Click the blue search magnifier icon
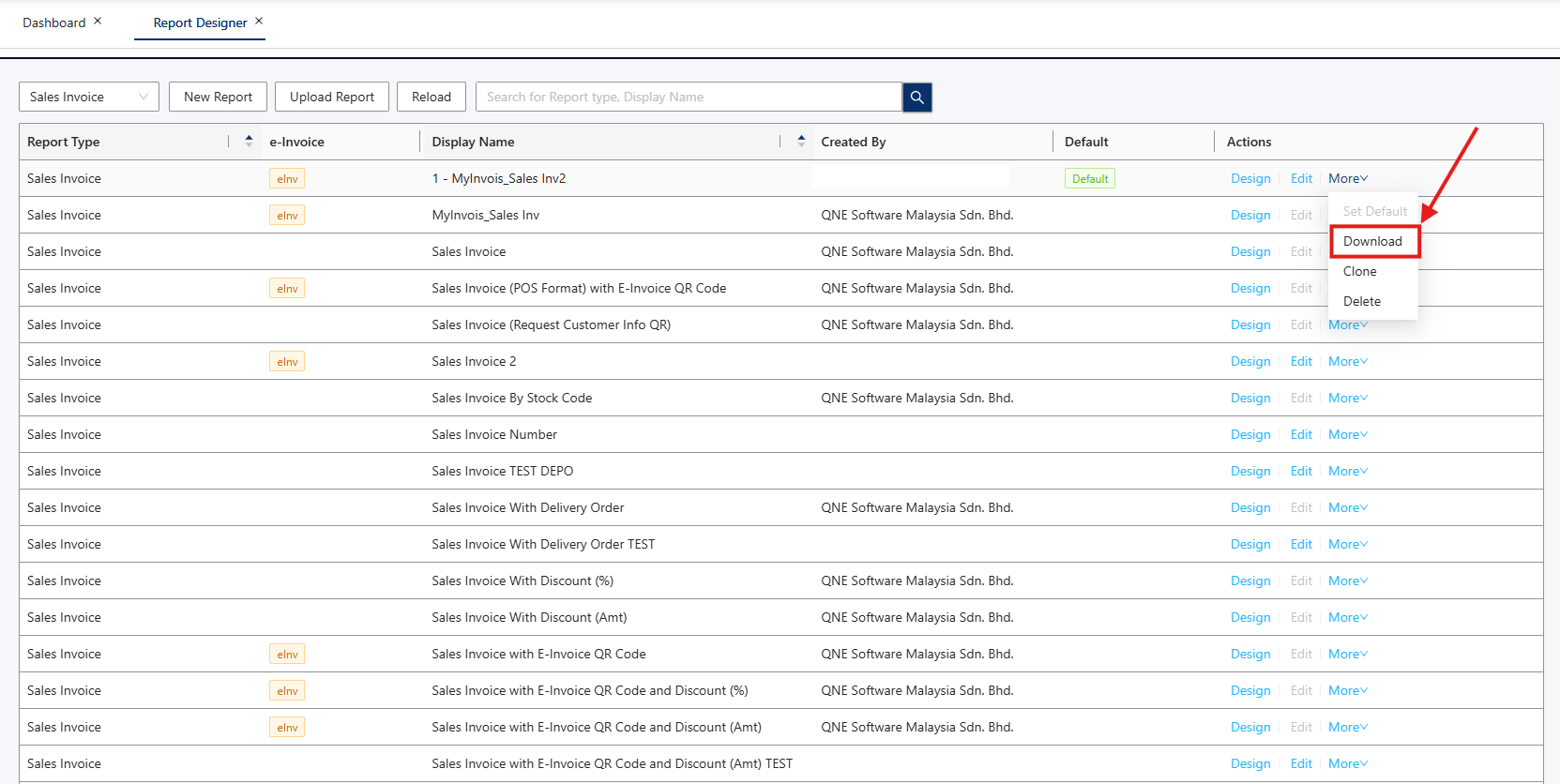The width and height of the screenshot is (1560, 784). pos(916,98)
